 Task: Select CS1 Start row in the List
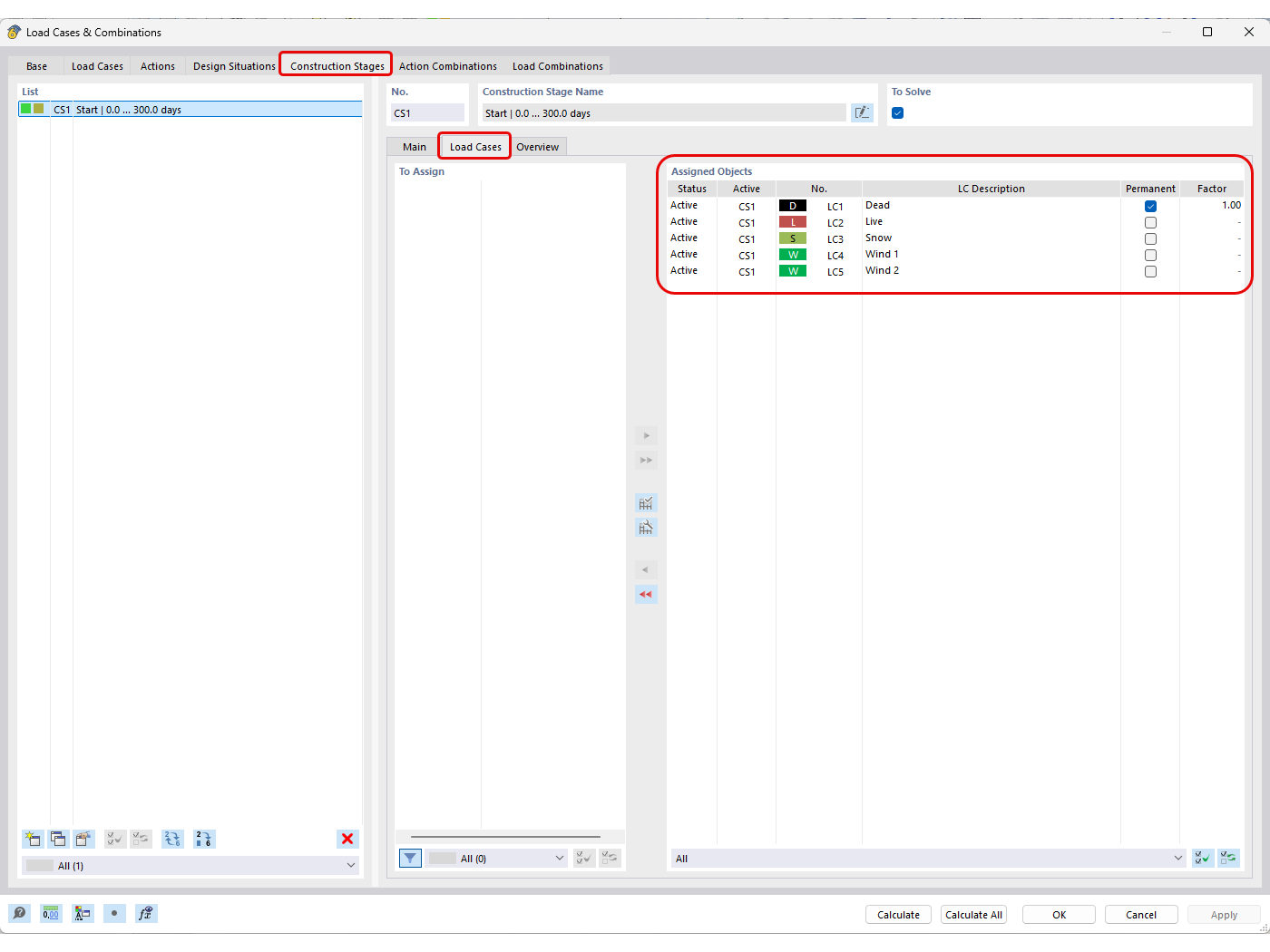click(x=190, y=109)
